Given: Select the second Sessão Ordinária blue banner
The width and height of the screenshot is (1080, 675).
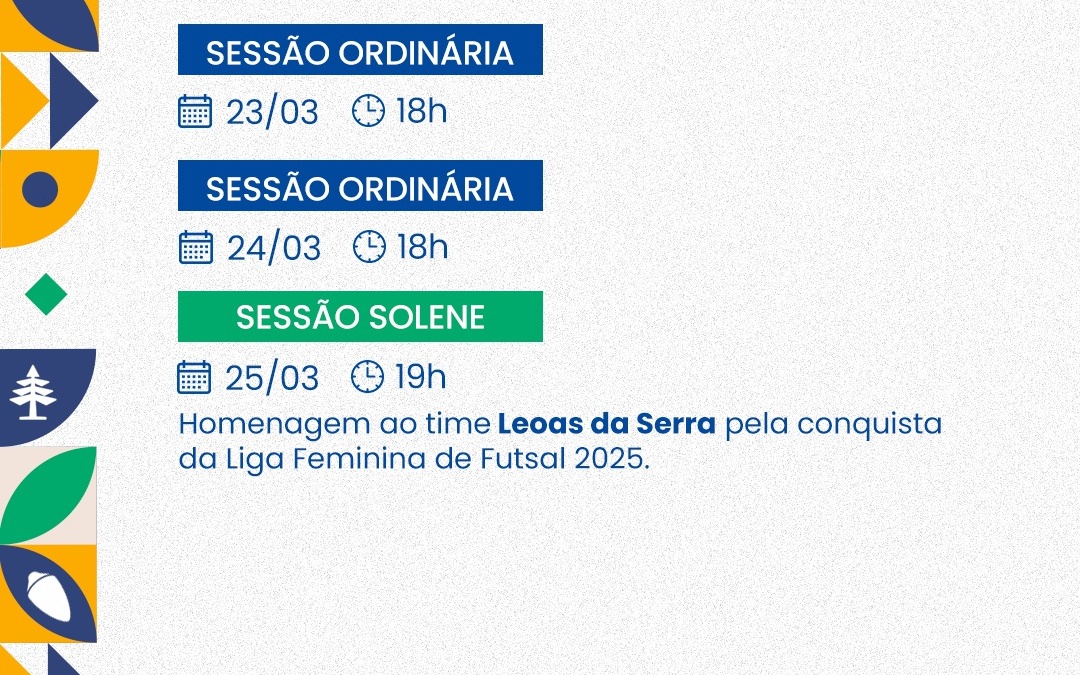Looking at the screenshot, I should (360, 186).
